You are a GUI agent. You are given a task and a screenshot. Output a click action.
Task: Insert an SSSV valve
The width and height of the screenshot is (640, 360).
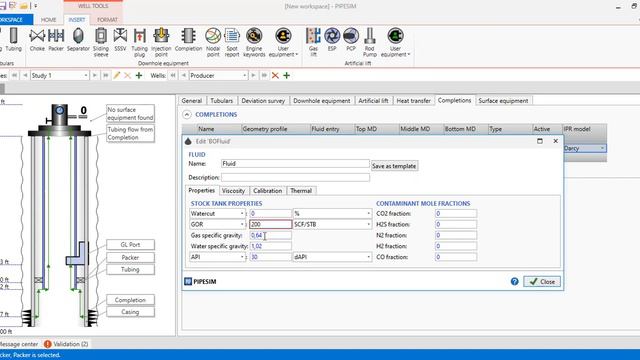point(120,40)
